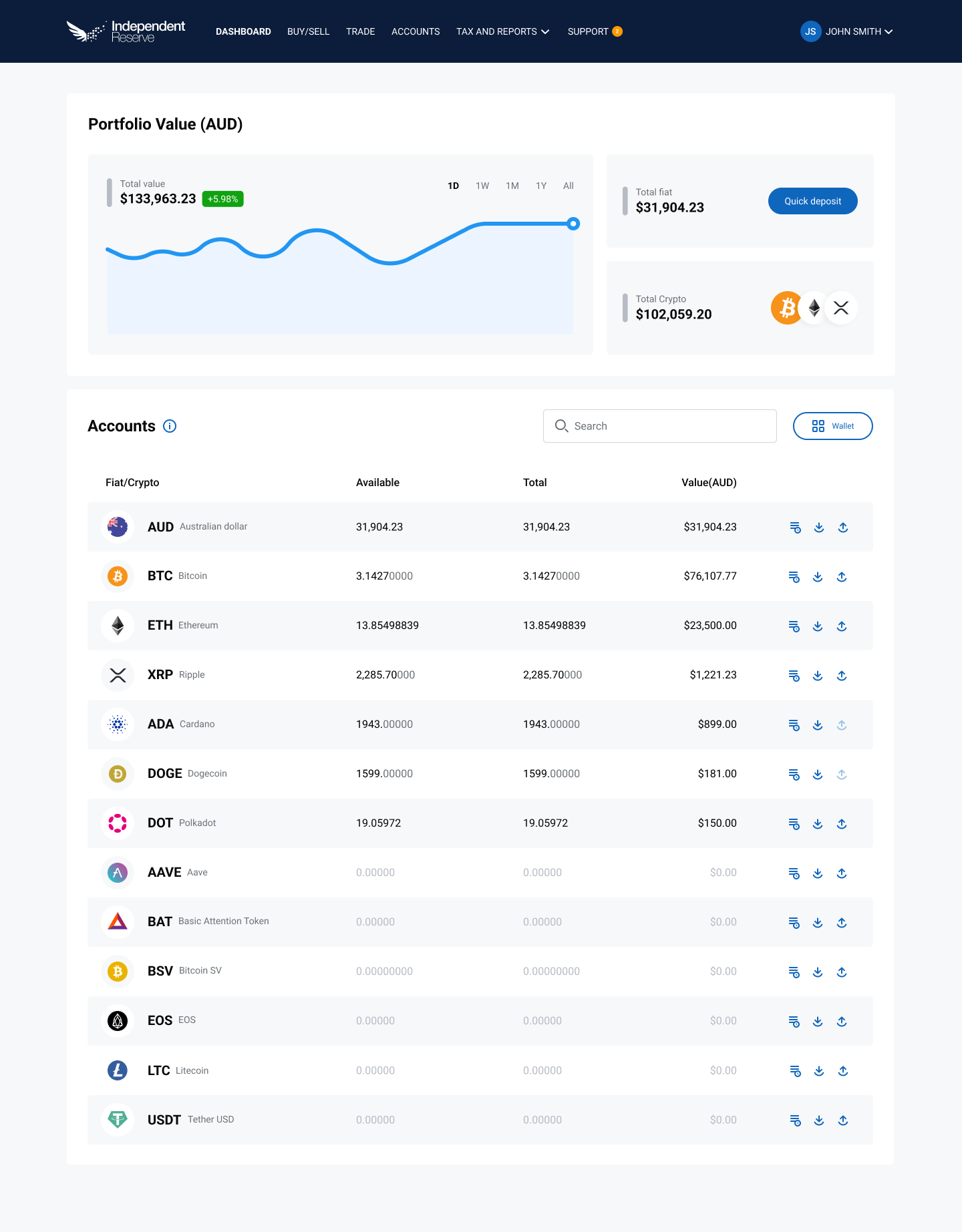Click withdraw icon in DOT row
This screenshot has height=1232, width=962.
tap(842, 824)
